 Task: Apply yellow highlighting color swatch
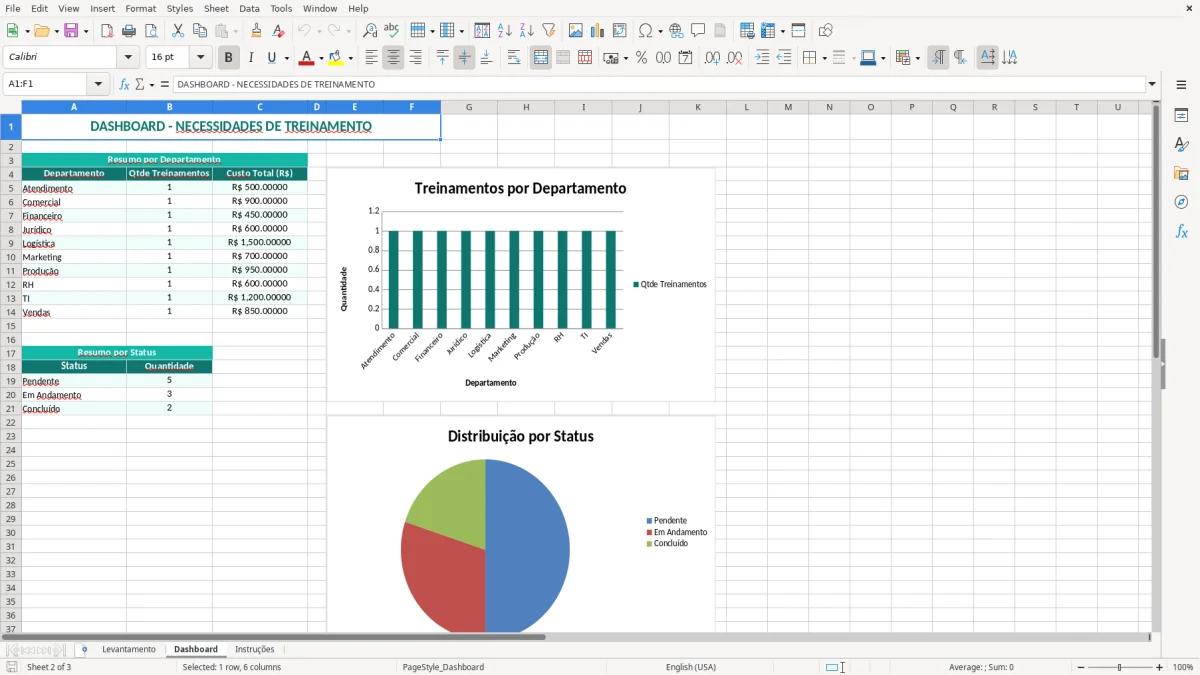click(x=336, y=58)
